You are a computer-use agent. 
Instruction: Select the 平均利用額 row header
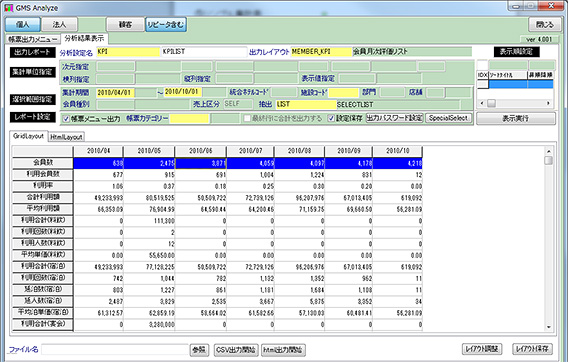pos(43,209)
